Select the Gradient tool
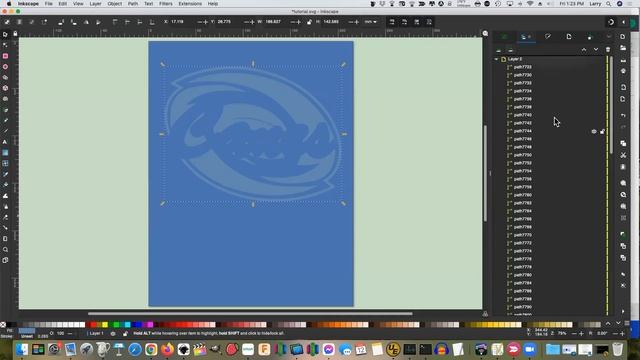Image resolution: width=640 pixels, height=360 pixels. (x=5, y=153)
